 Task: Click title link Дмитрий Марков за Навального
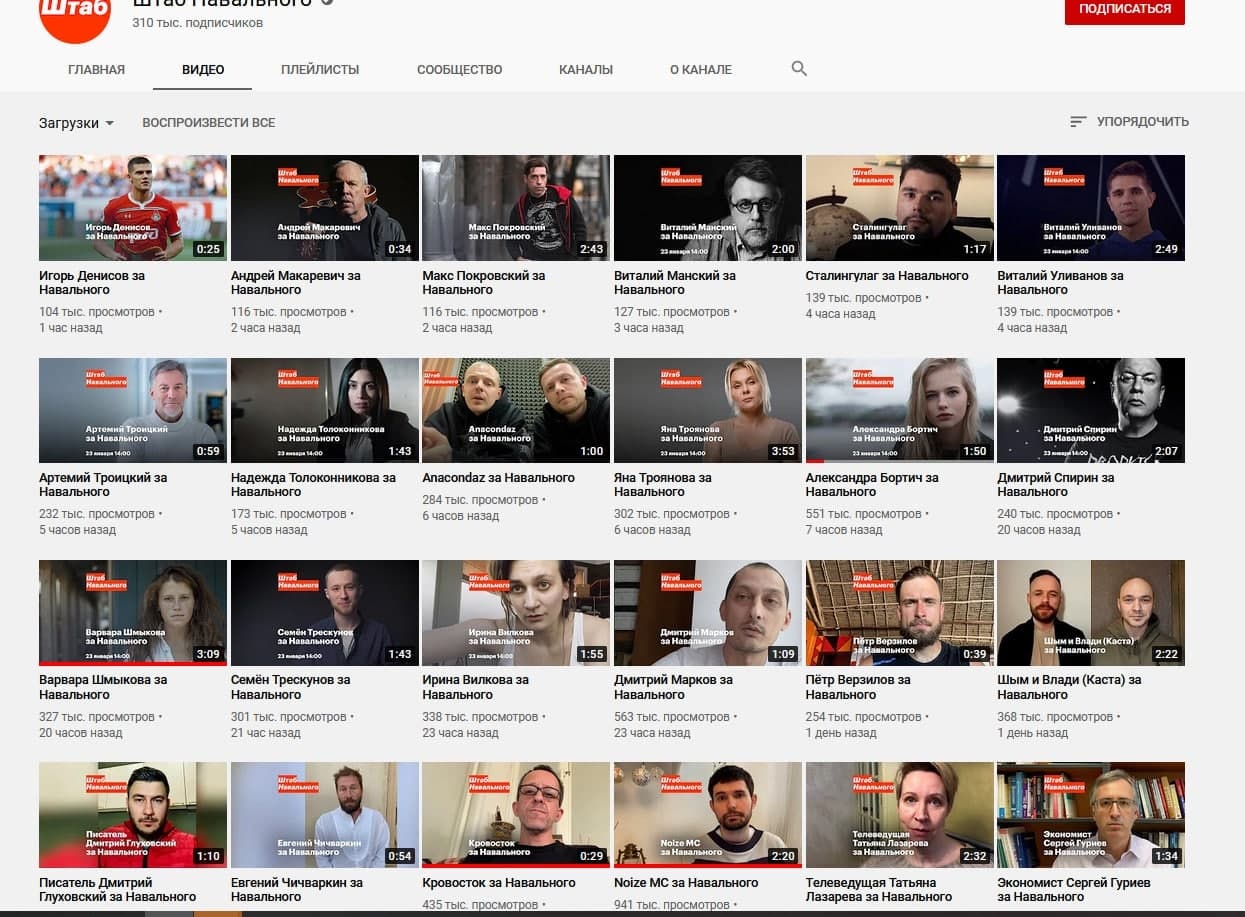pos(673,687)
